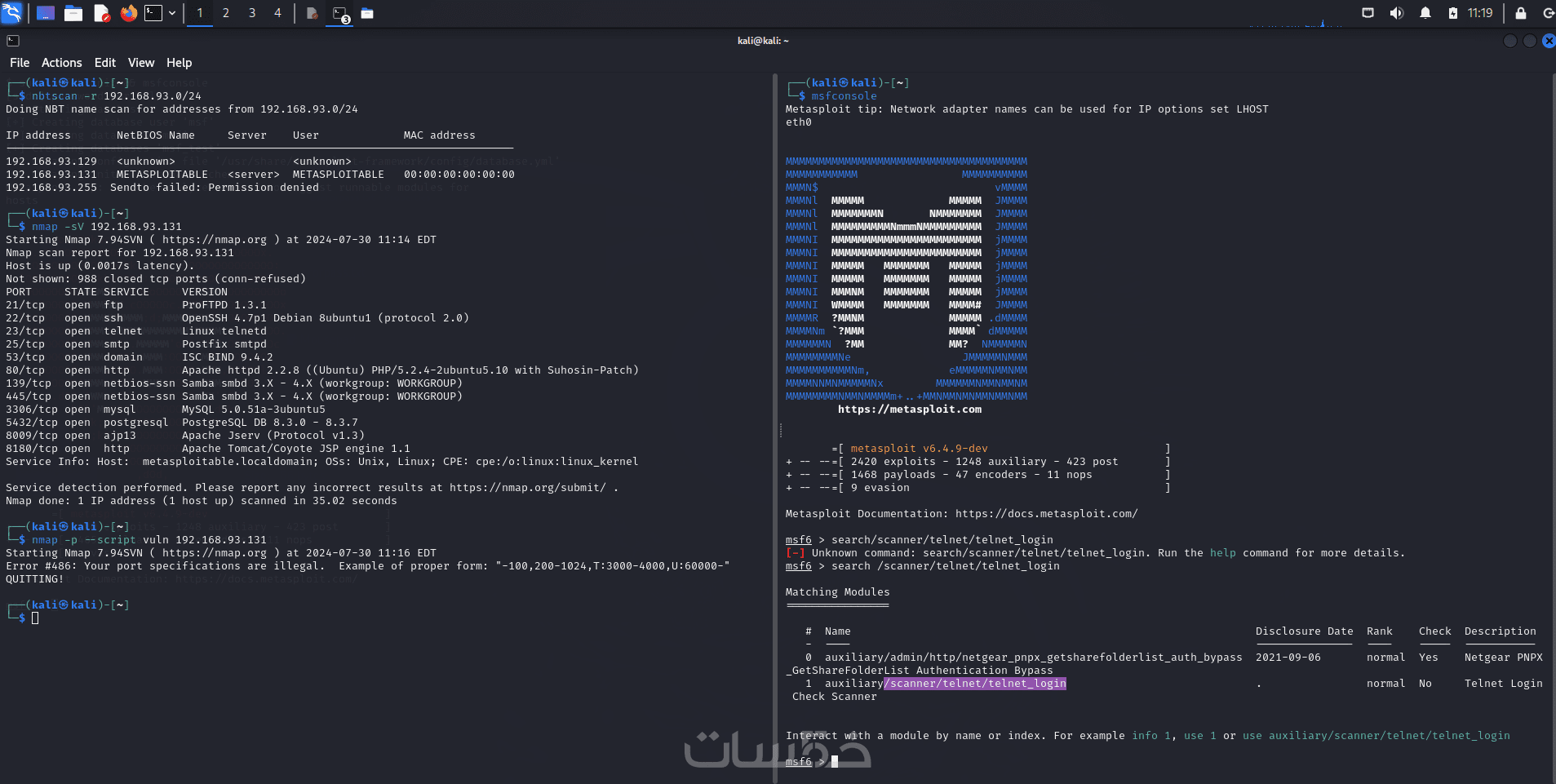Lock the screen with the padlock icon
Screen dimensions: 1556x784
(1521, 13)
